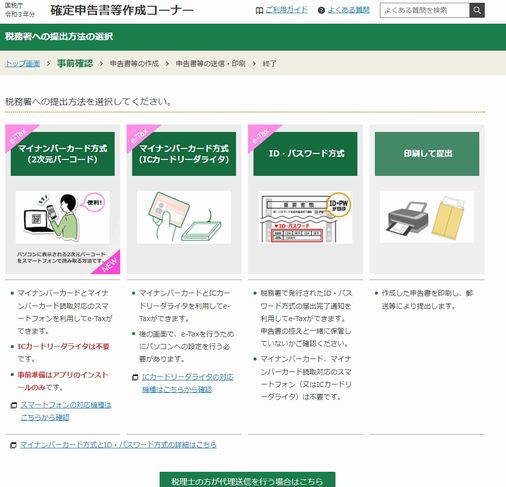This screenshot has height=487, width=506.
Task: Click external-link icon beside smartphone models link
Action: click(14, 405)
